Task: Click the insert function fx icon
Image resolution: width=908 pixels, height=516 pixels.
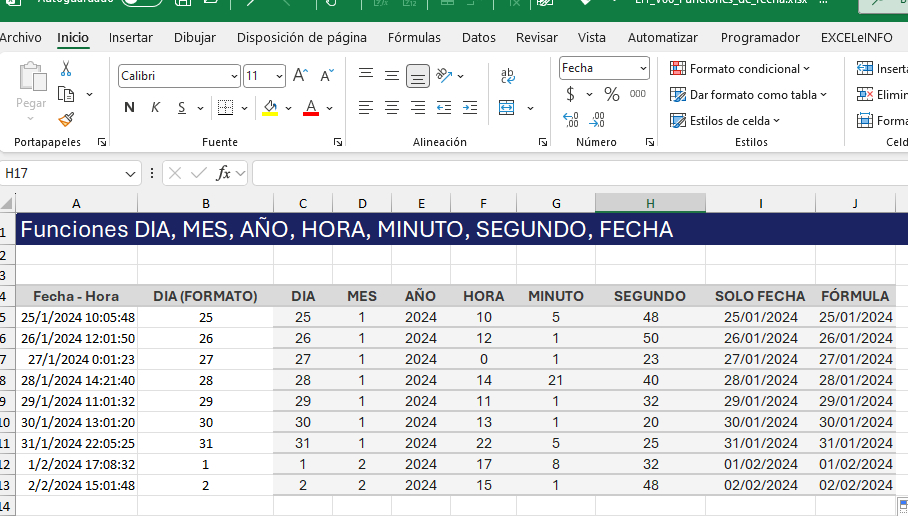Action: (x=224, y=173)
